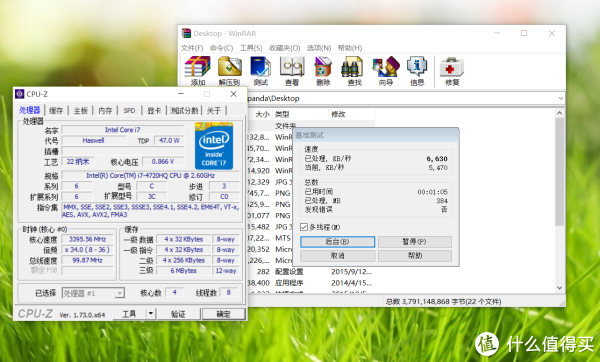The height and width of the screenshot is (362, 600).
Task: Expand the WinRAR address bar path dropdown
Action: coord(561,98)
